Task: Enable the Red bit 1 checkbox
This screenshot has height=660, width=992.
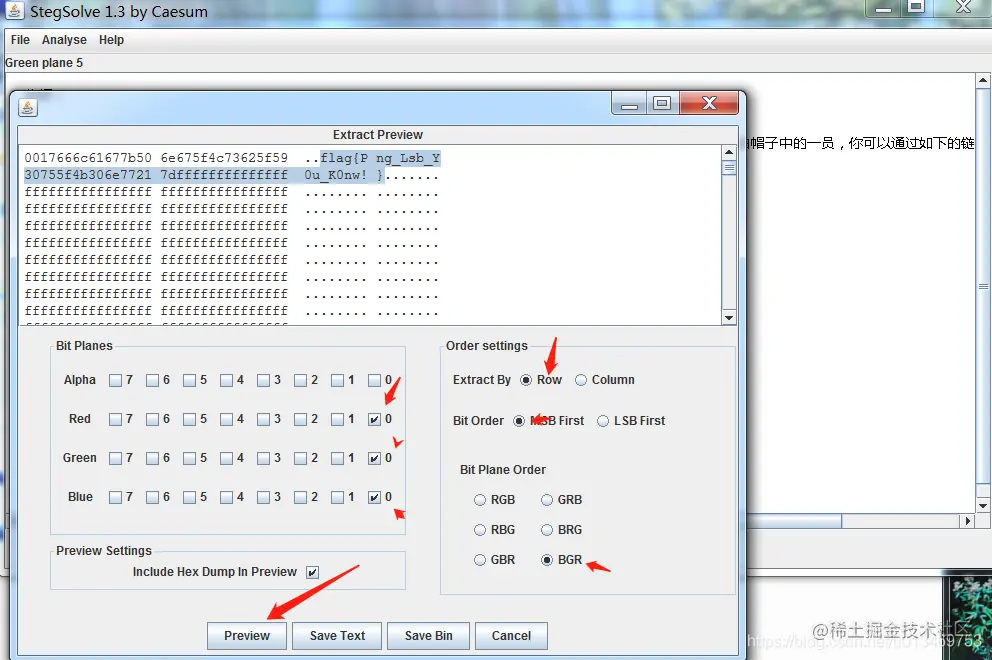Action: tap(337, 419)
